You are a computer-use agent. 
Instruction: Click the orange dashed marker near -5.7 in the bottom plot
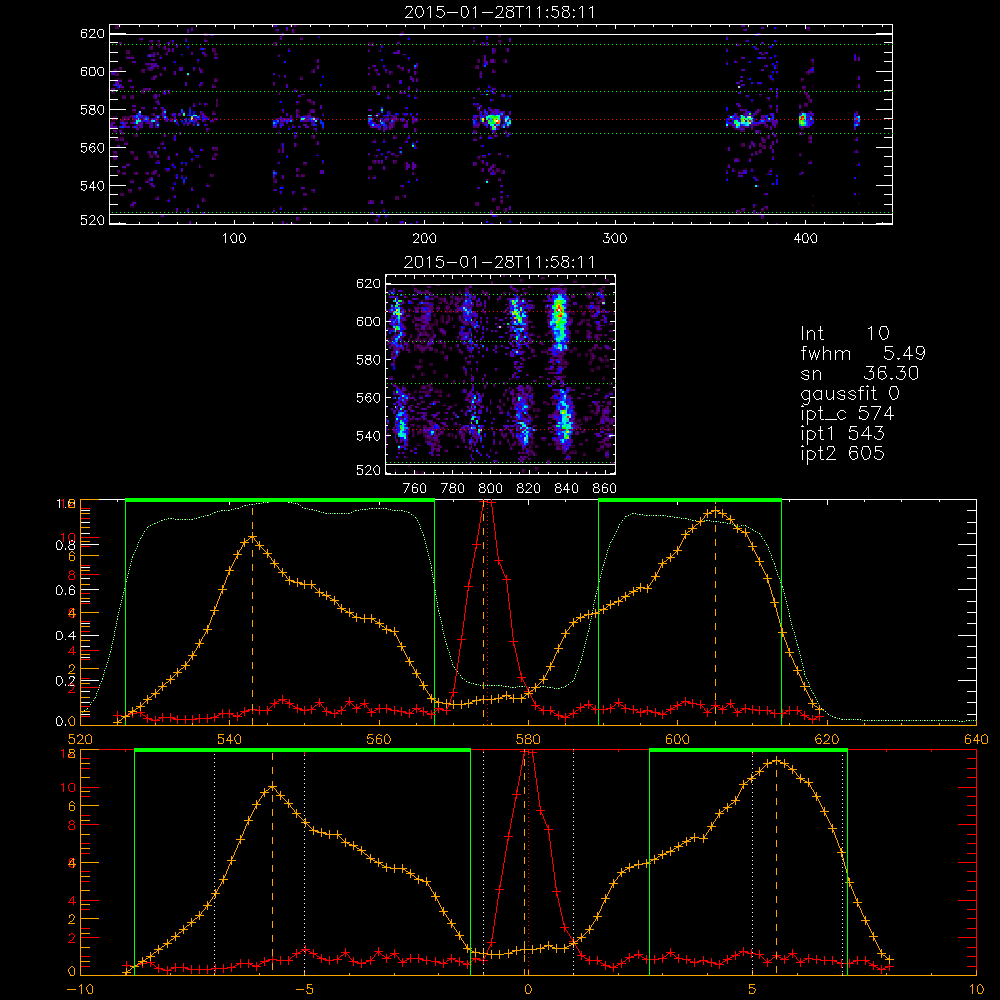pyautogui.click(x=272, y=864)
